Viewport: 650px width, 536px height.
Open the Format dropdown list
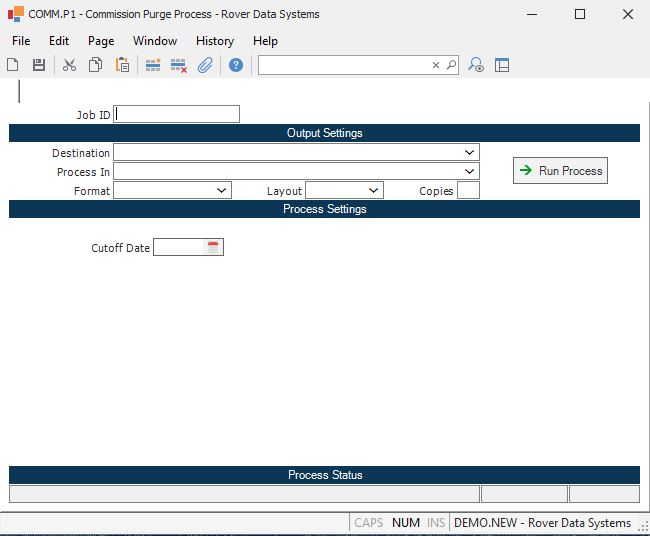tap(222, 190)
